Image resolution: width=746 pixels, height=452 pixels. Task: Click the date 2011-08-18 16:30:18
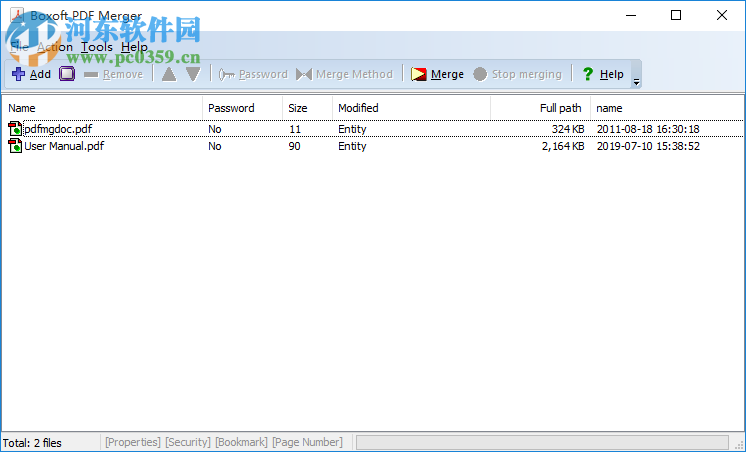(x=648, y=129)
